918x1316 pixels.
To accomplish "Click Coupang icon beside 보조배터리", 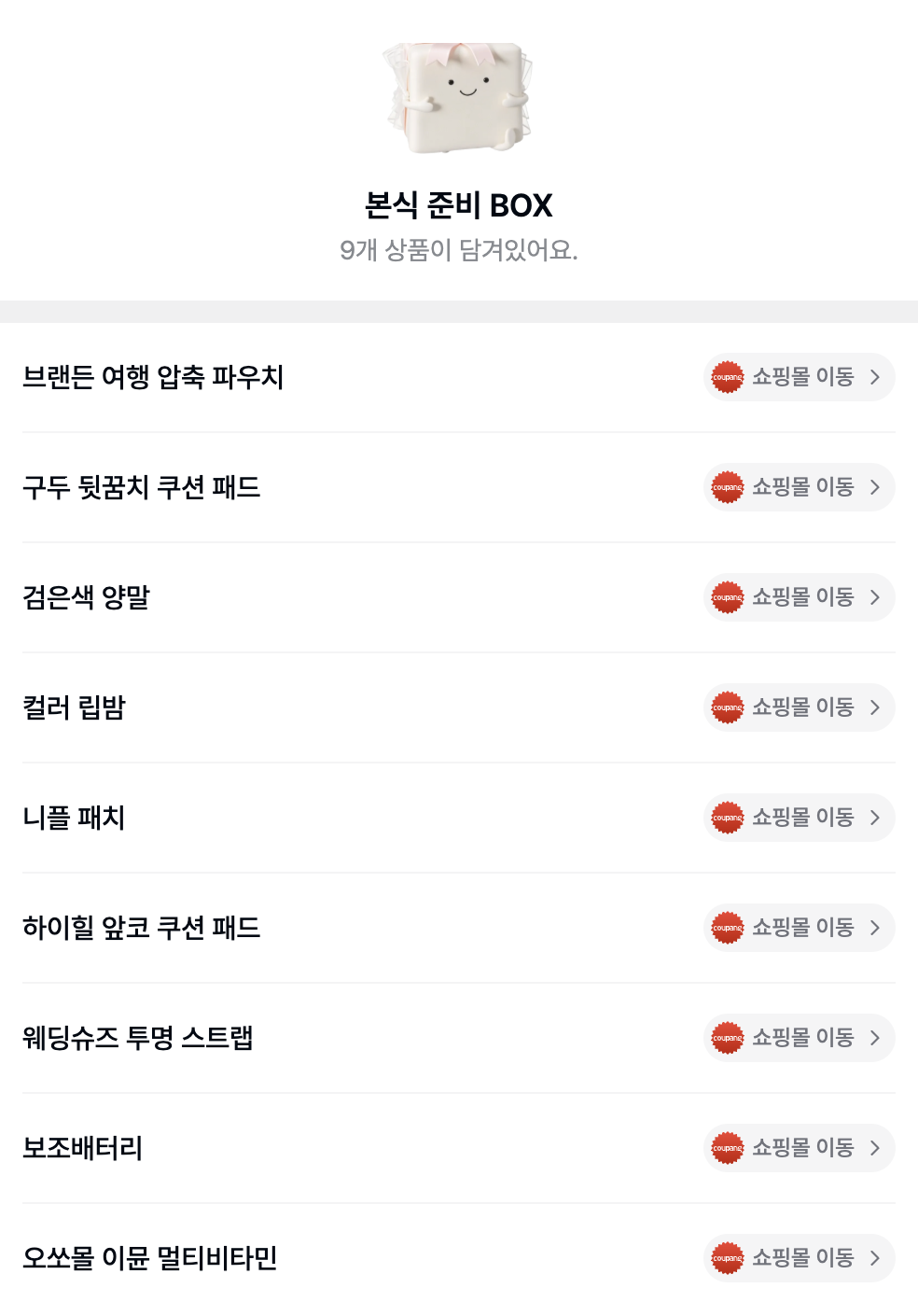I will pos(727,1148).
